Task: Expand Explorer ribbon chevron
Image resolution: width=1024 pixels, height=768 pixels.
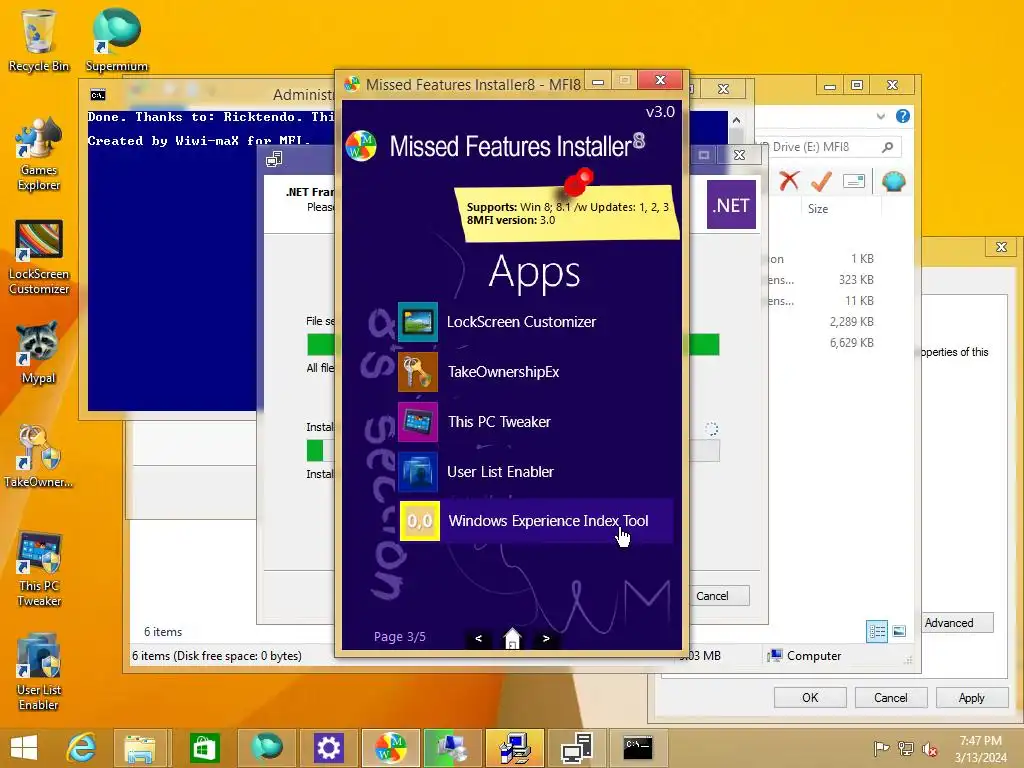Action: coord(880,116)
